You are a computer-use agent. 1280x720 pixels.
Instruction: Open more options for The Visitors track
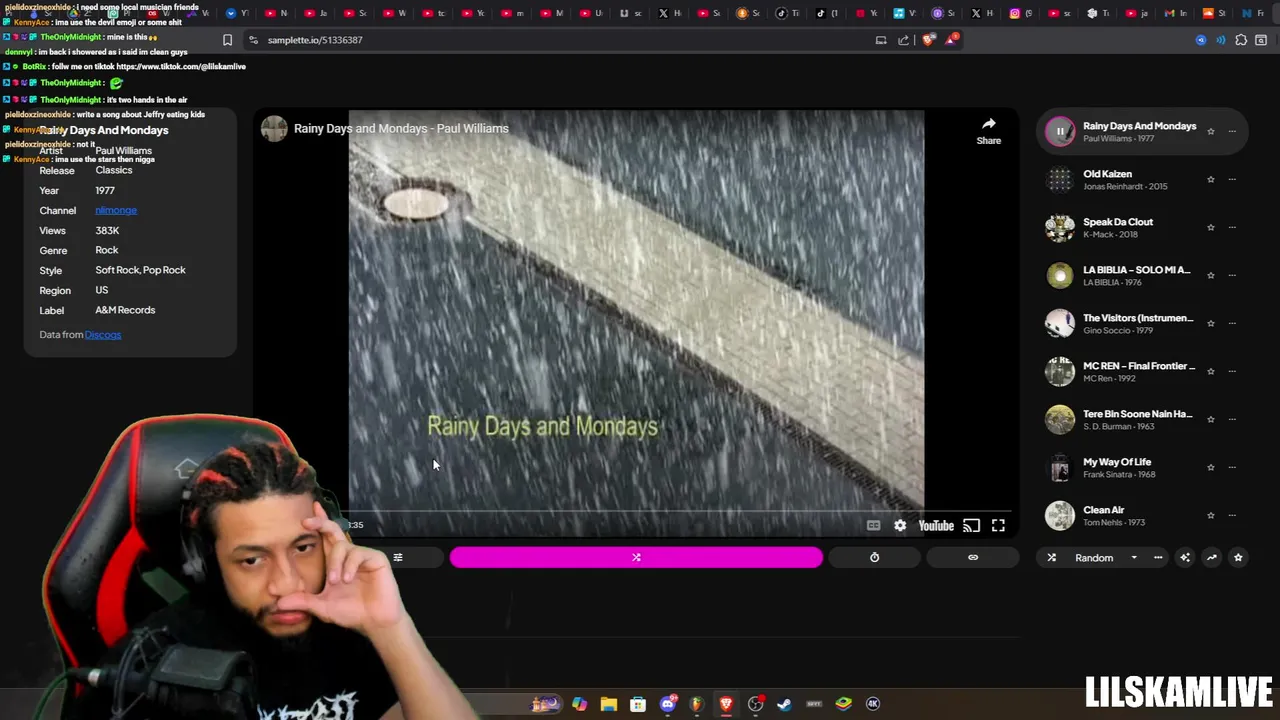(x=1232, y=323)
